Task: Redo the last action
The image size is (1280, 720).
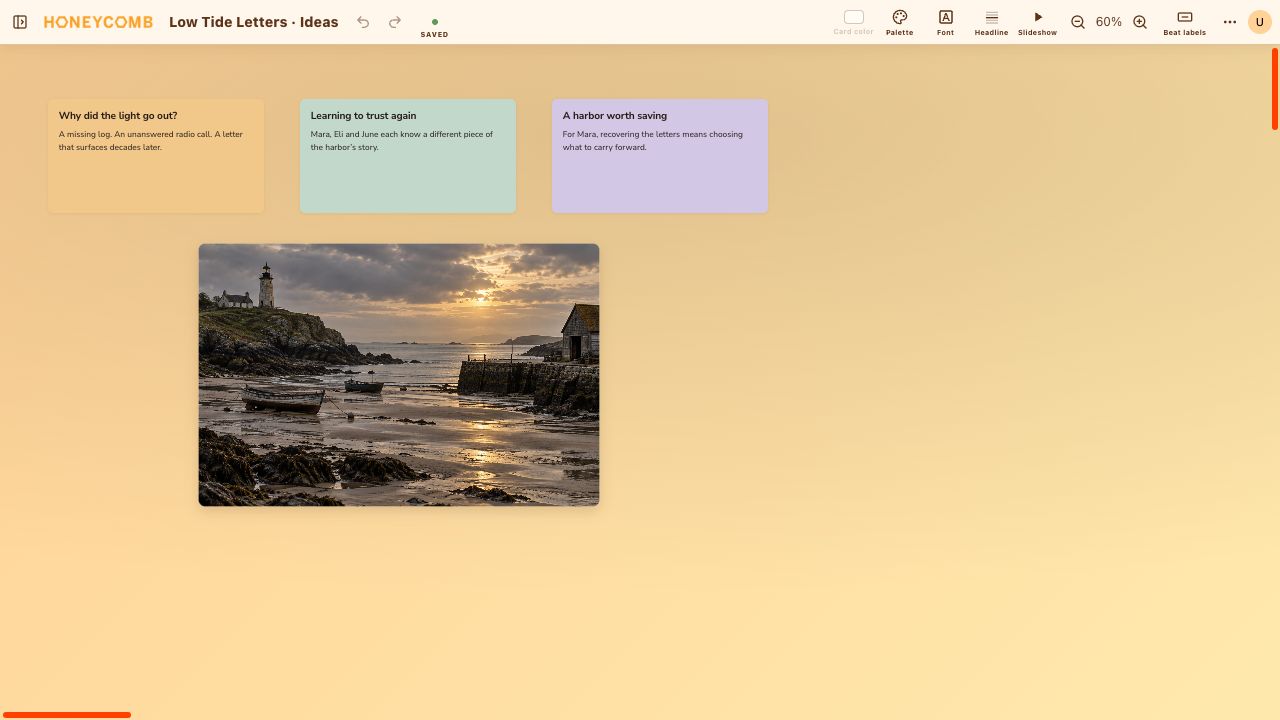Action: (395, 22)
